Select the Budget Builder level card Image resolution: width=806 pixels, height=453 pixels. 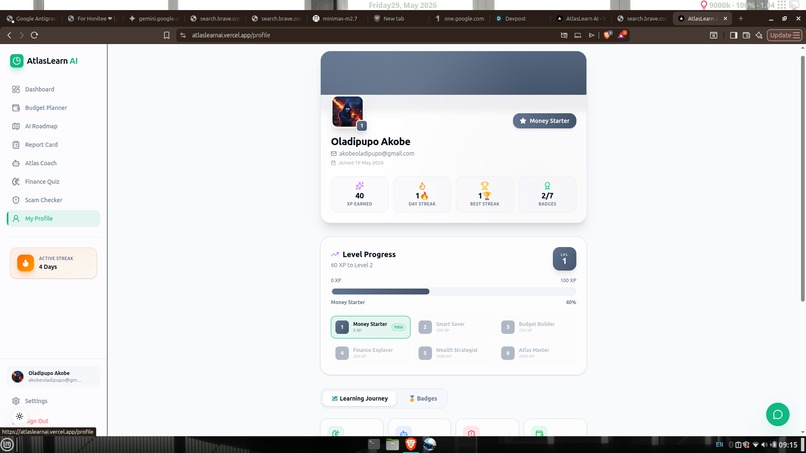[537, 327]
